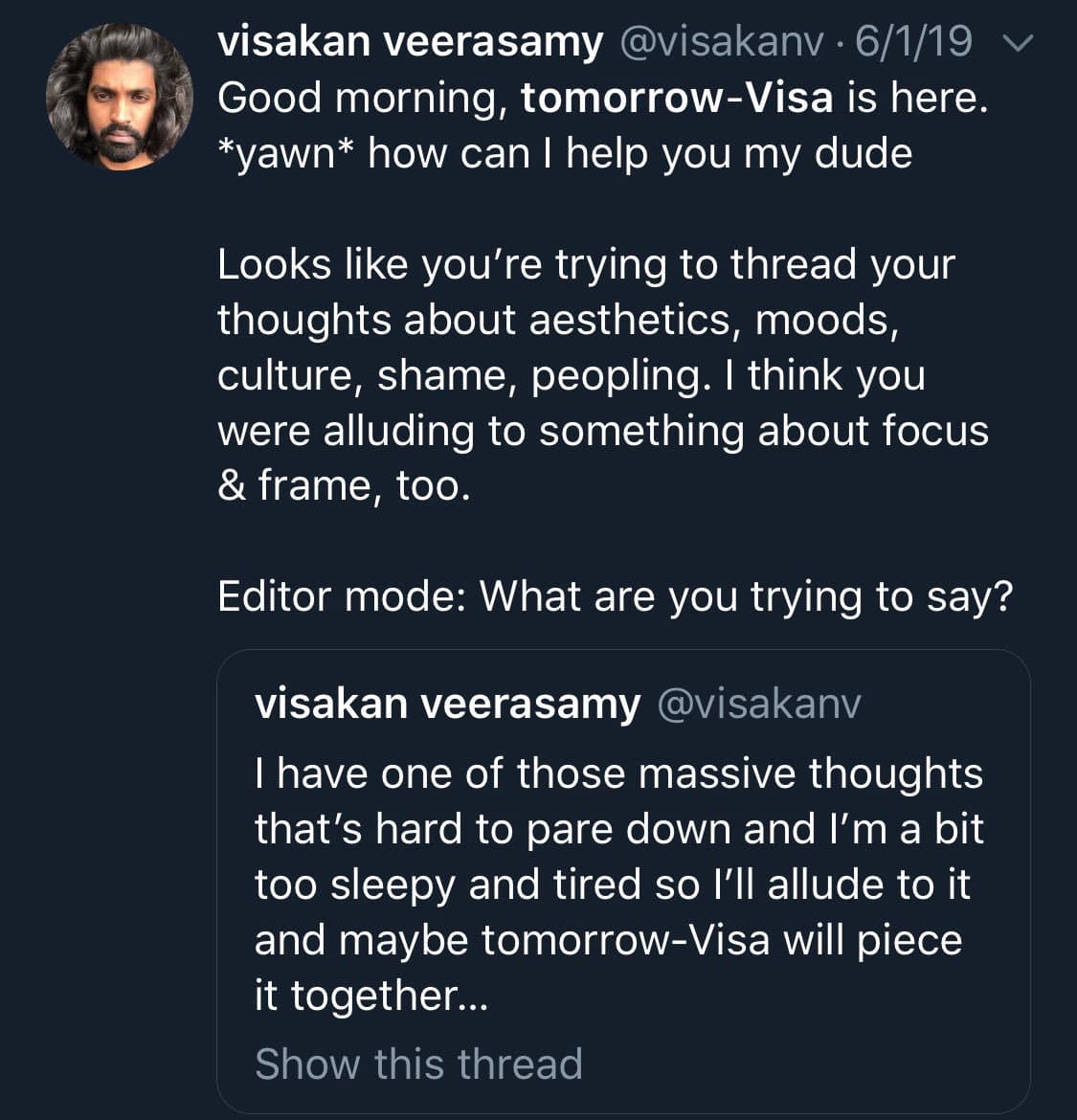Screen dimensions: 1077x1120
Task: Click the bold tomorrow-Visa text
Action: tap(677, 98)
